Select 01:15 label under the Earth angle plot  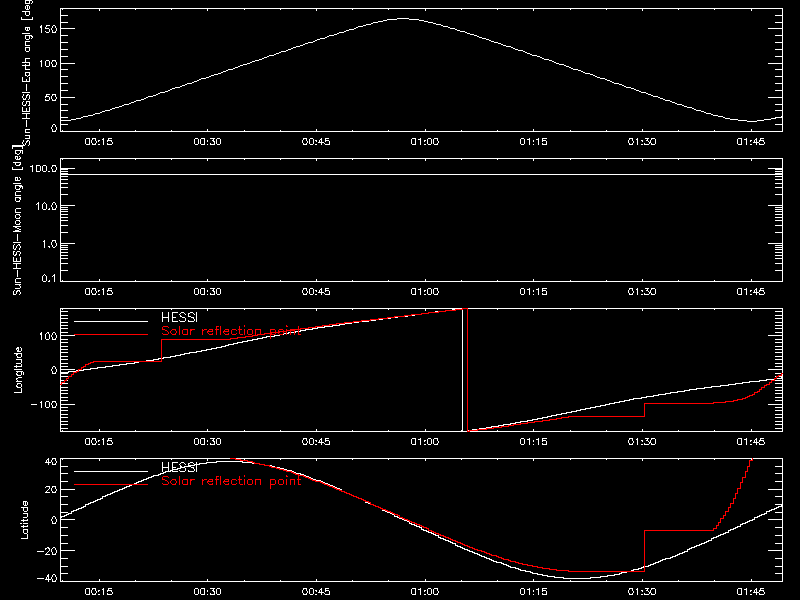[533, 142]
